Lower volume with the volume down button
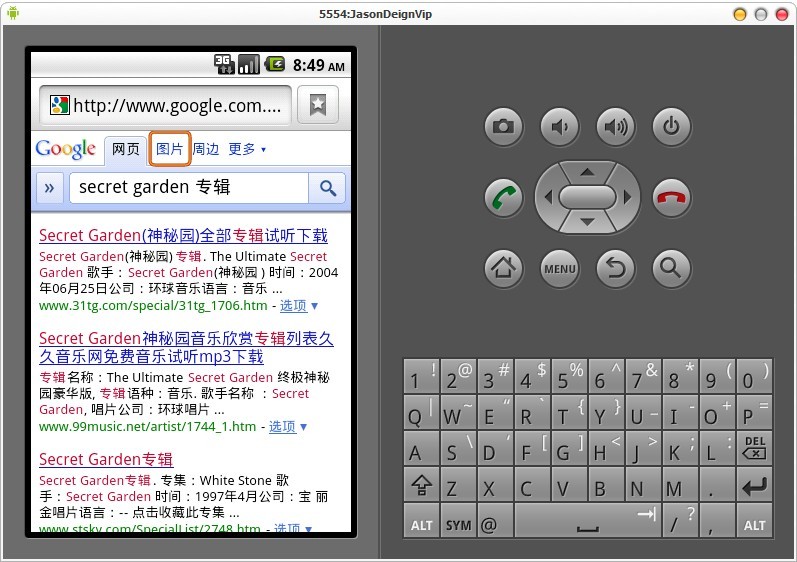 click(x=560, y=126)
